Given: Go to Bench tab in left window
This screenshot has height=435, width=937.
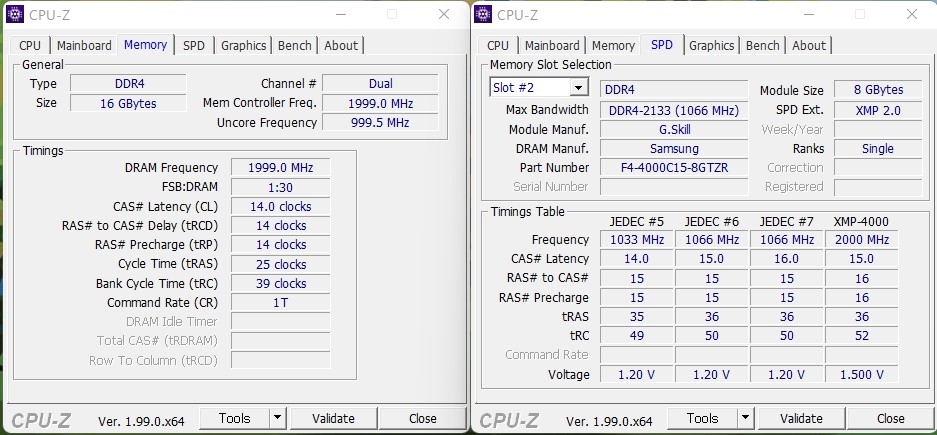Looking at the screenshot, I should [x=295, y=45].
